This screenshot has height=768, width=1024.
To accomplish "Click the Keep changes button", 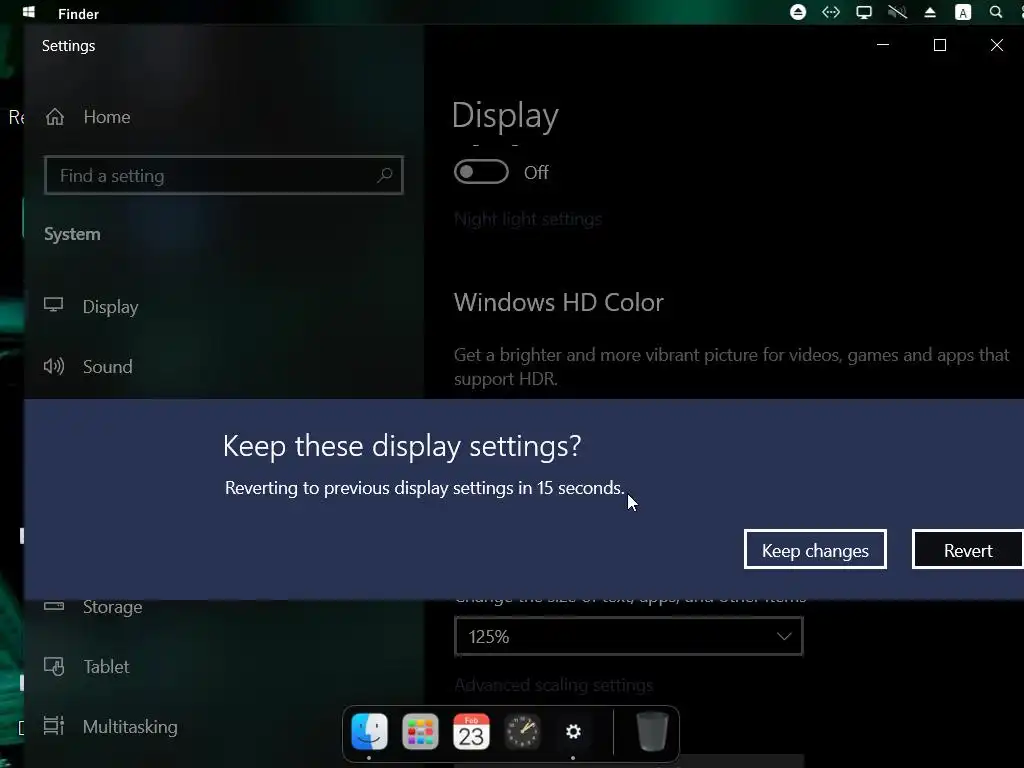I will [x=815, y=550].
